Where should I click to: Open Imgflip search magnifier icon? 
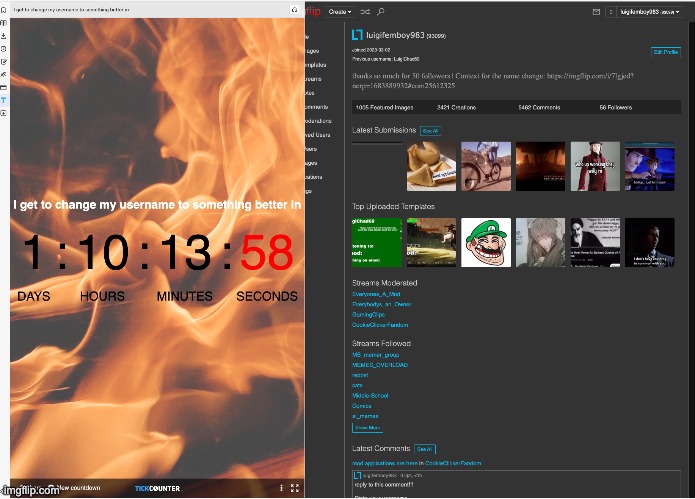tap(381, 12)
